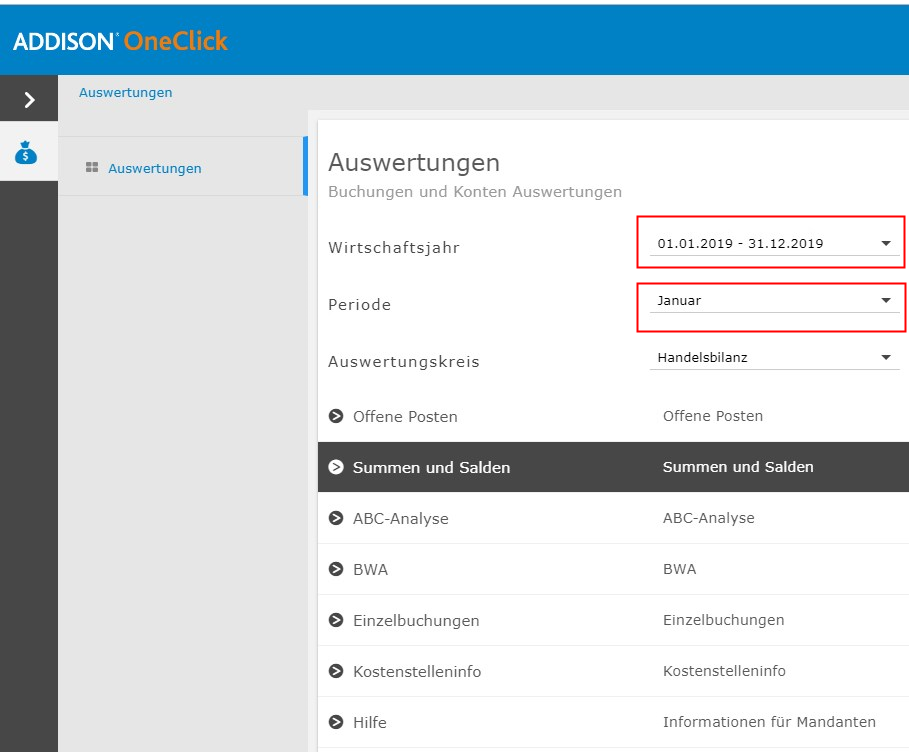Screen dimensions: 909x752
Task: Open the Periode dropdown showing Januar
Action: click(775, 301)
